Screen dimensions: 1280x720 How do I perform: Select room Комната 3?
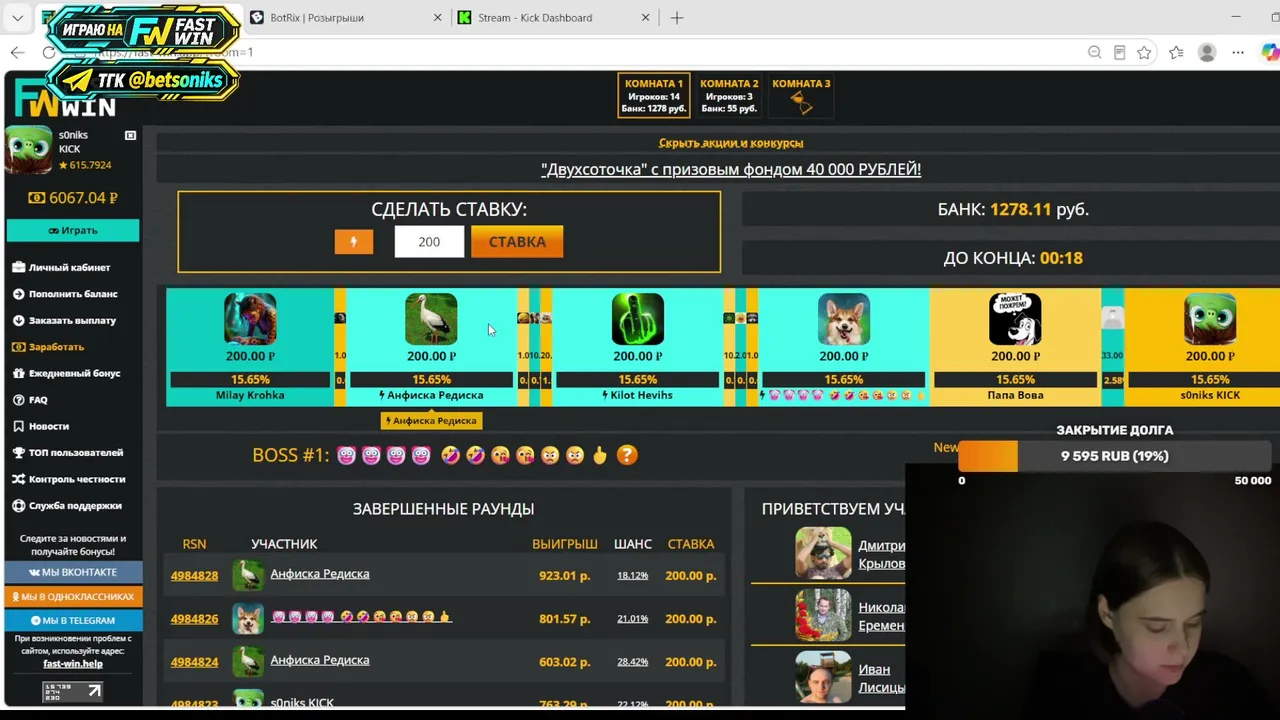pos(801,96)
